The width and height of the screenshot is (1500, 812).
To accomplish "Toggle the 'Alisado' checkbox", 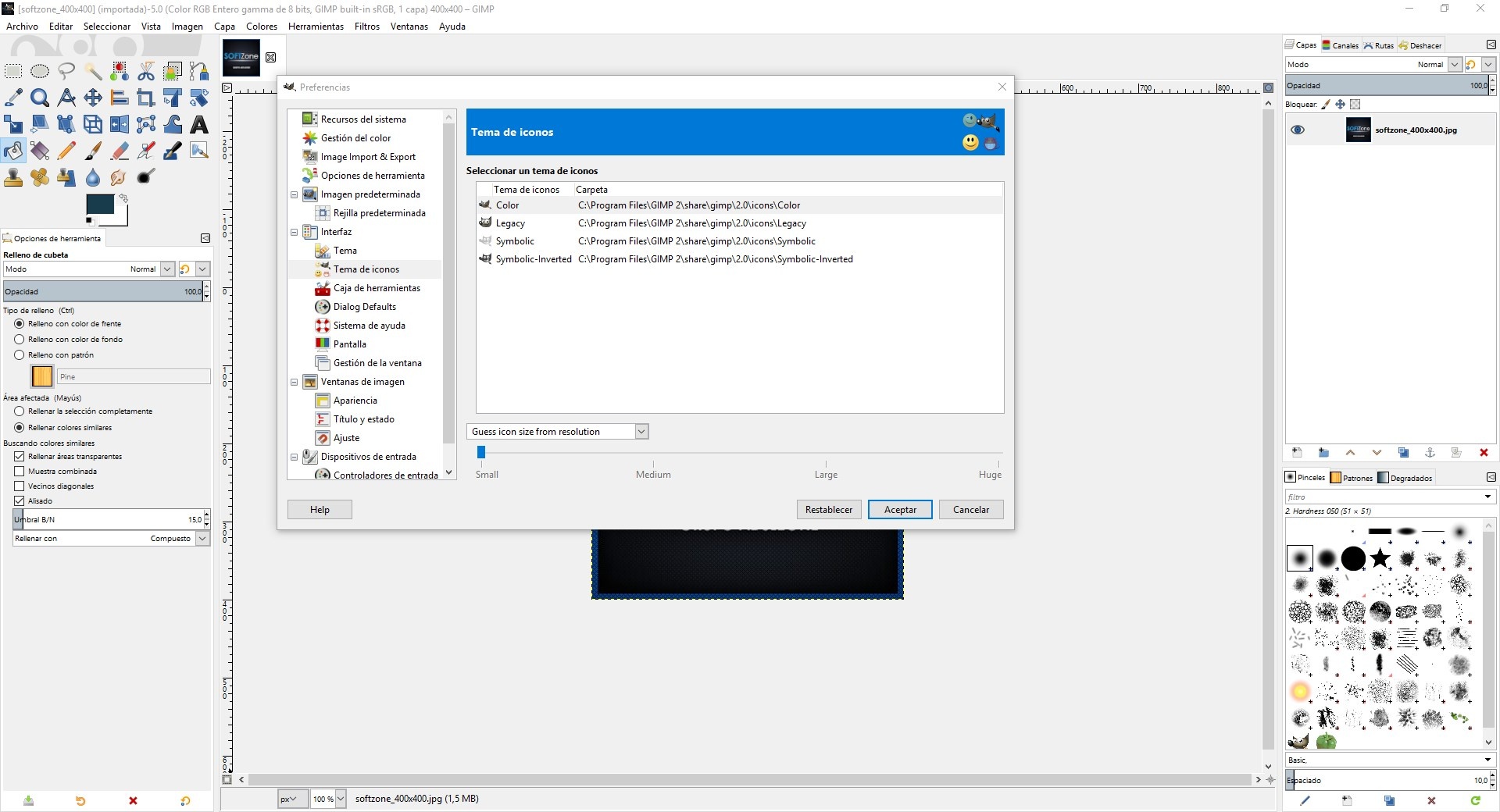I will tap(20, 501).
